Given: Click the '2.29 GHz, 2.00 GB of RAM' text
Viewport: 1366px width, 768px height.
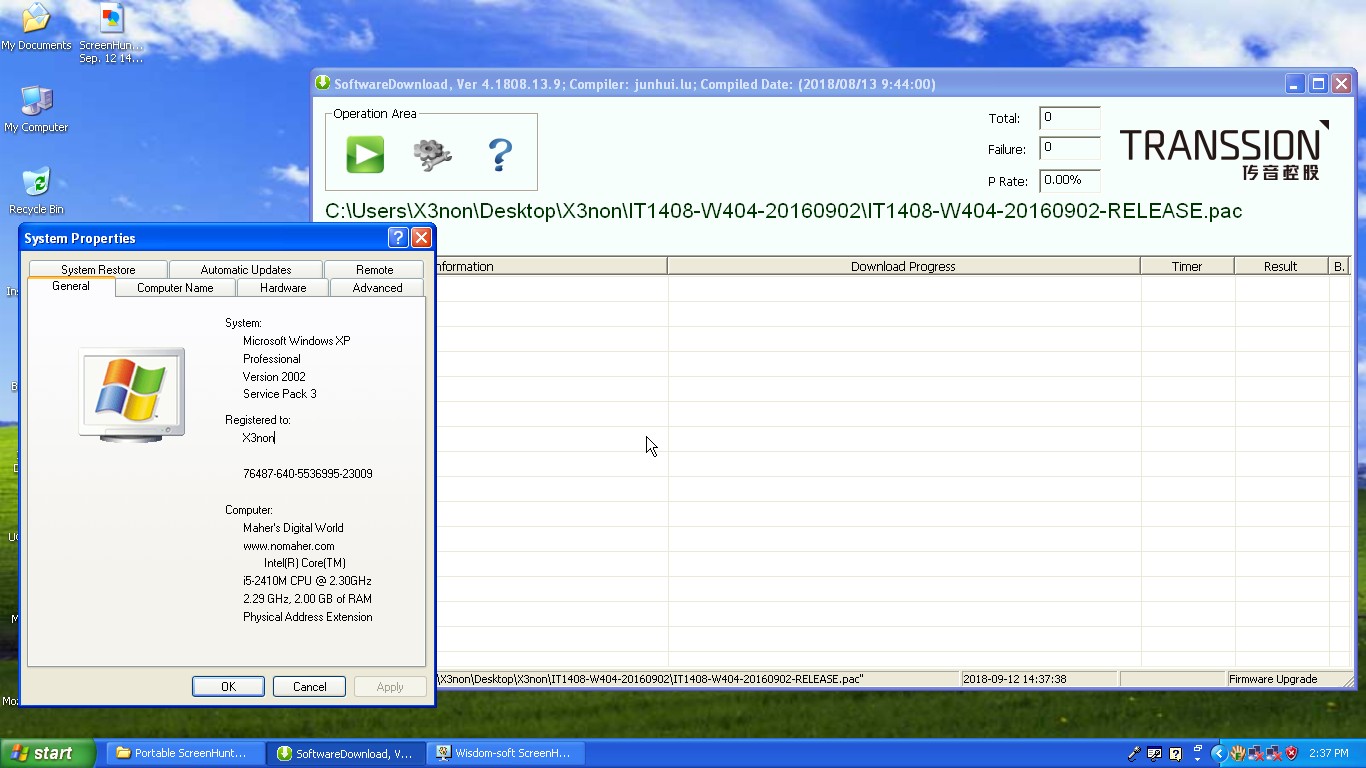Looking at the screenshot, I should click(x=307, y=599).
